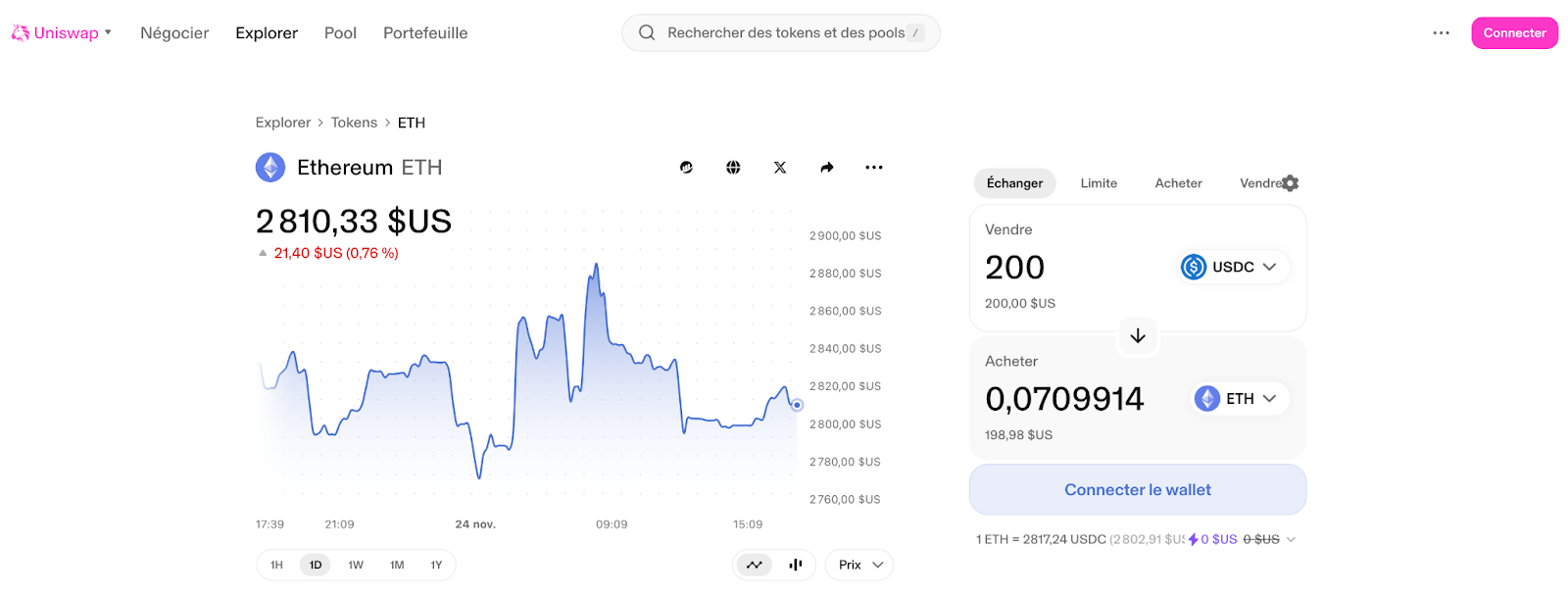Open the Etherscan explorer icon
The image size is (1568, 597).
point(686,168)
